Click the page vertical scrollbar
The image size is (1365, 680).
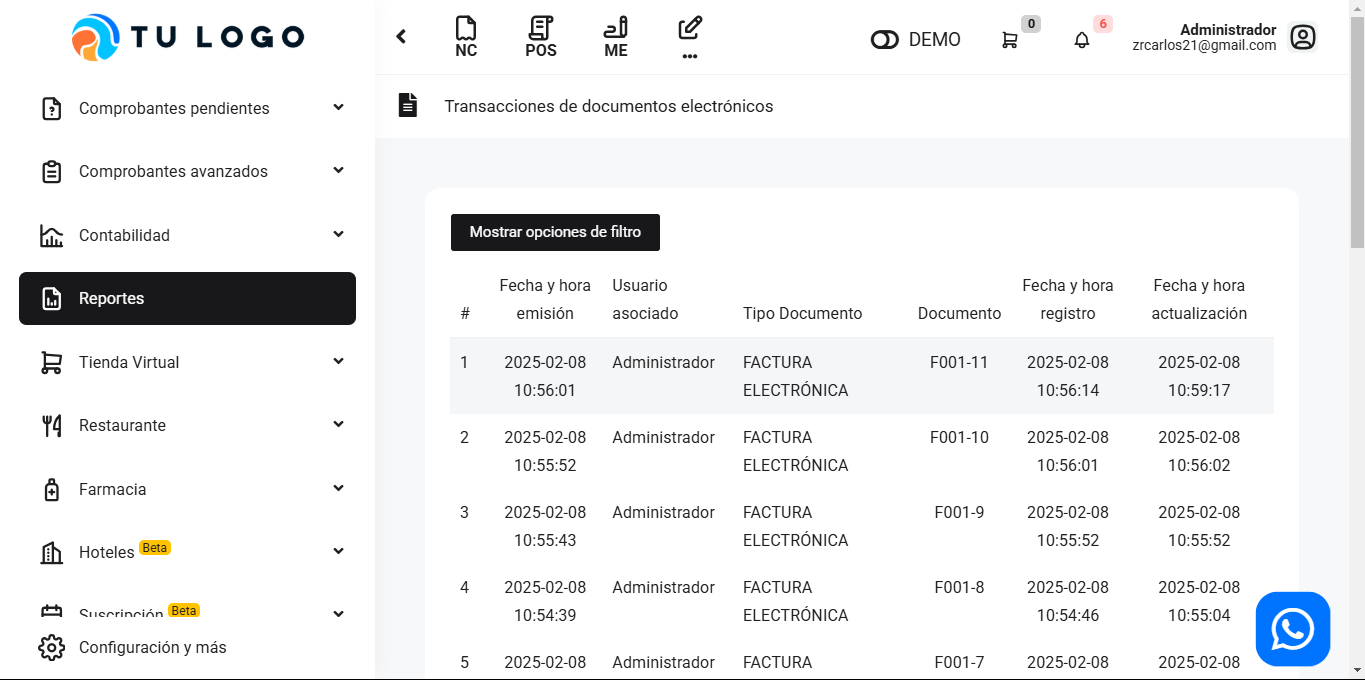[1357, 130]
